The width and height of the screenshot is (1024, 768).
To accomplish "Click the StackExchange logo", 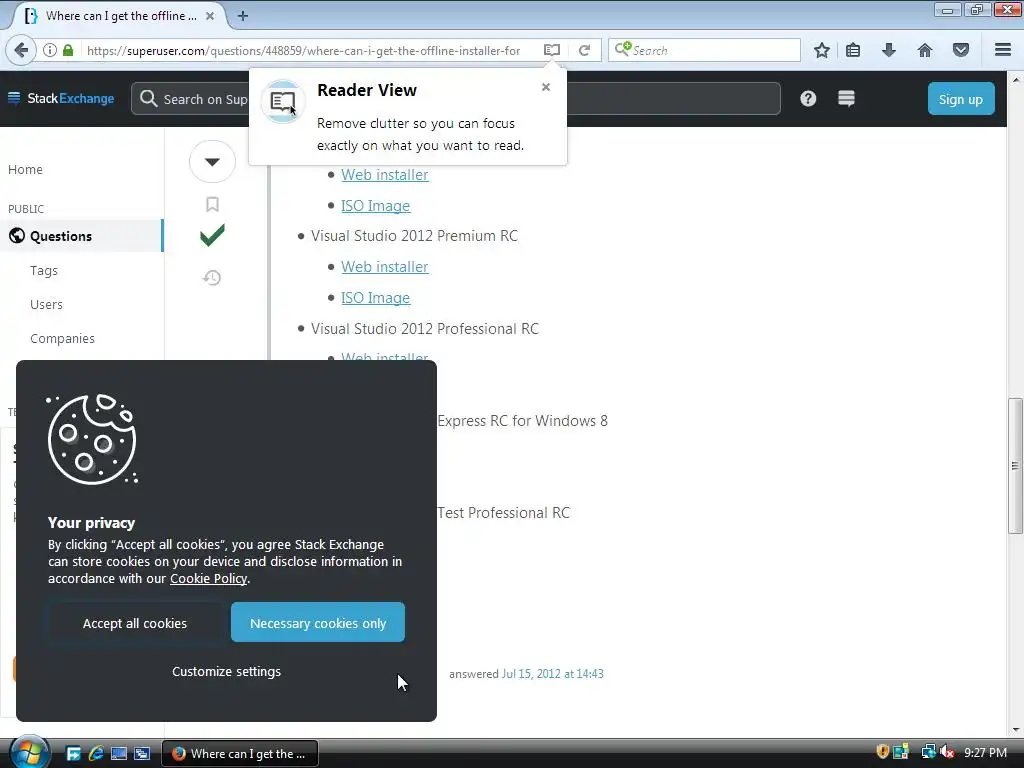I will [61, 99].
